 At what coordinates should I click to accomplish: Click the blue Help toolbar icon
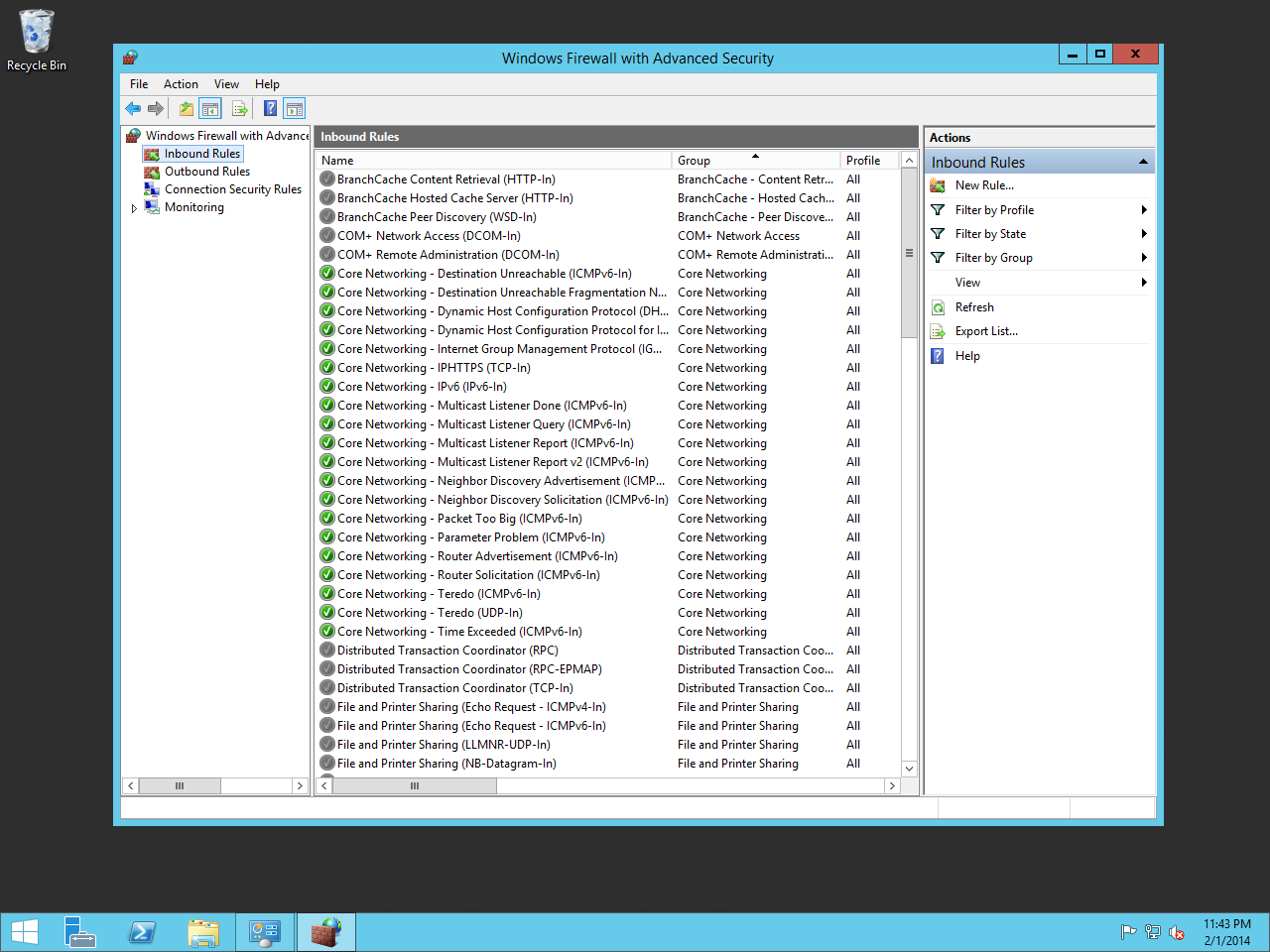[270, 108]
